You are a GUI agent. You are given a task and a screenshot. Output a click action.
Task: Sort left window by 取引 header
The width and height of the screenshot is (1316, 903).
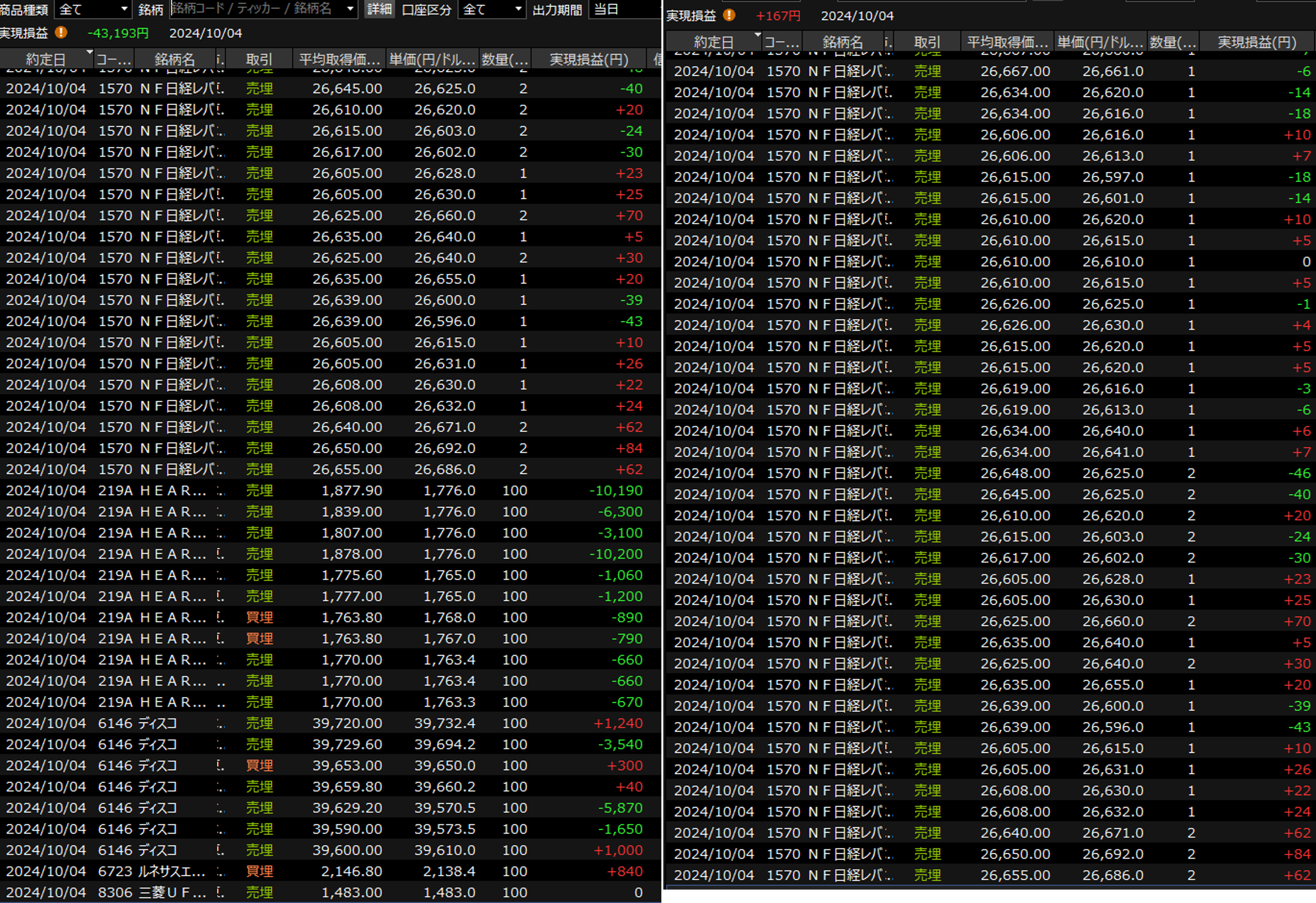coord(259,59)
